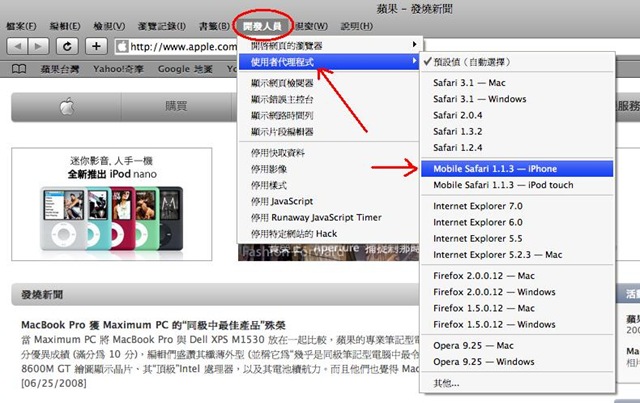Choose Firefox 2.0.0.12 — Mac user agent
Viewport: 640px width, 403px height.
[x=517, y=276]
